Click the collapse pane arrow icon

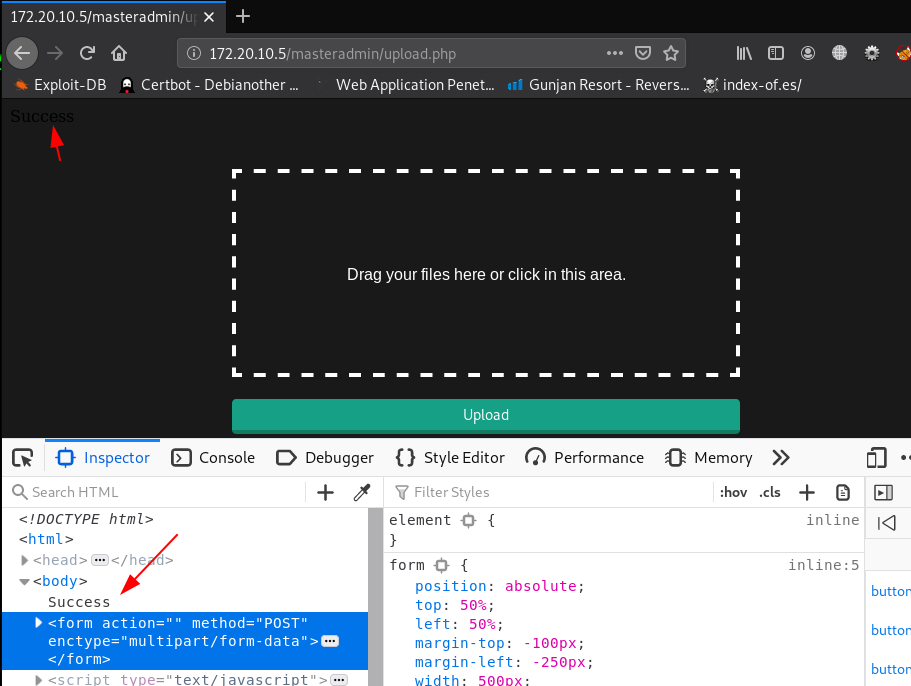pyautogui.click(x=887, y=523)
